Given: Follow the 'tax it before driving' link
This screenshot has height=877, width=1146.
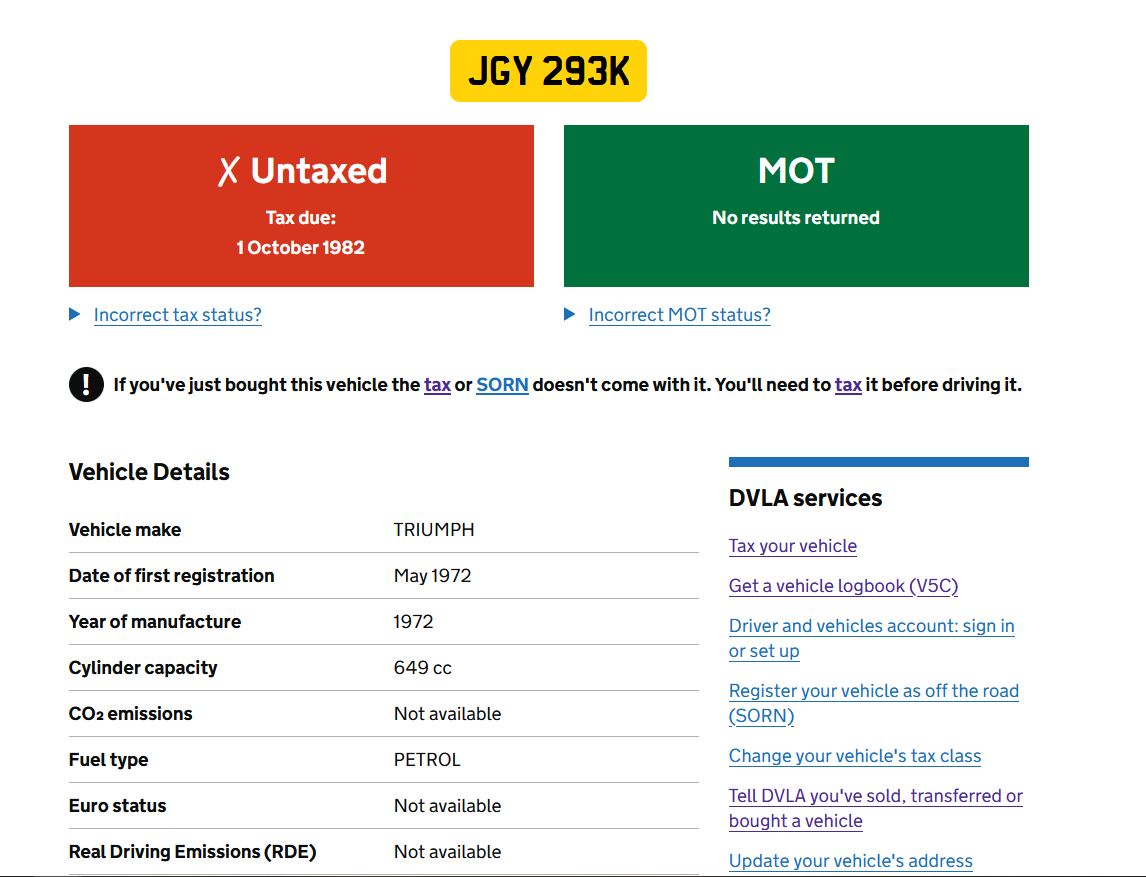Looking at the screenshot, I should click(848, 385).
